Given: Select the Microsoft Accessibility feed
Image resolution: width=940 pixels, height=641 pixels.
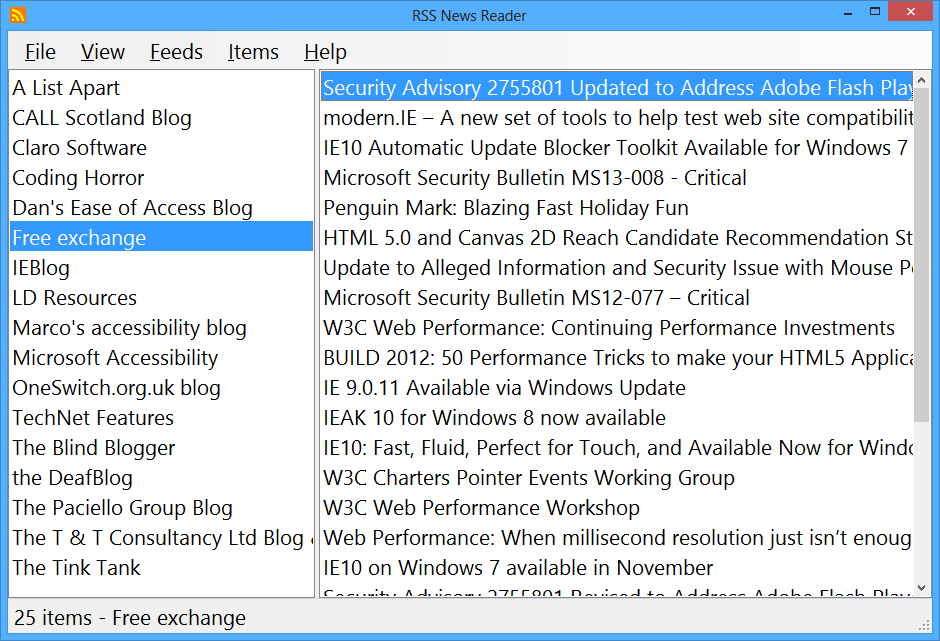Looking at the screenshot, I should click(x=161, y=357).
